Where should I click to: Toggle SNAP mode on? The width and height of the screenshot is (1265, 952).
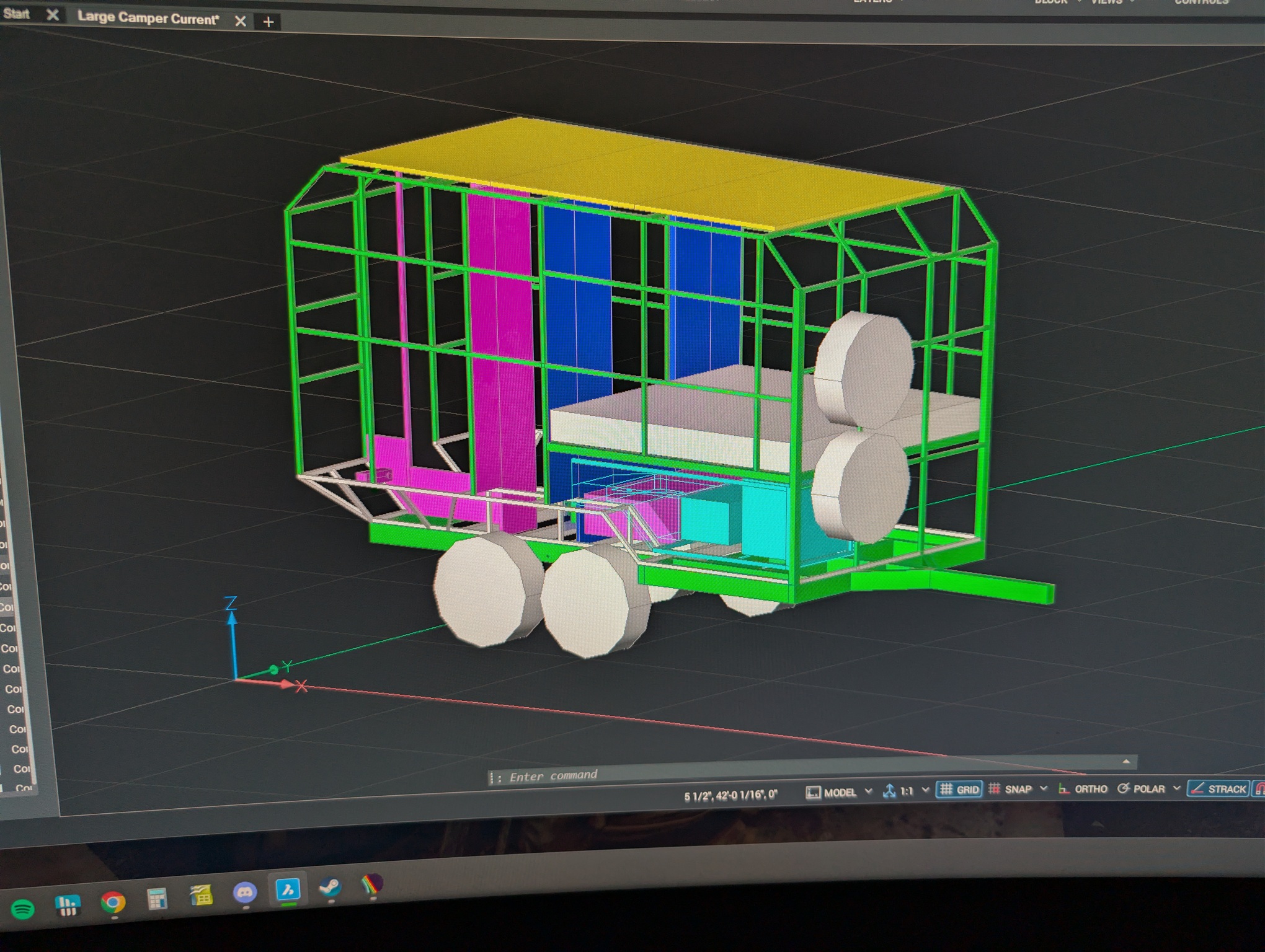[1010, 789]
